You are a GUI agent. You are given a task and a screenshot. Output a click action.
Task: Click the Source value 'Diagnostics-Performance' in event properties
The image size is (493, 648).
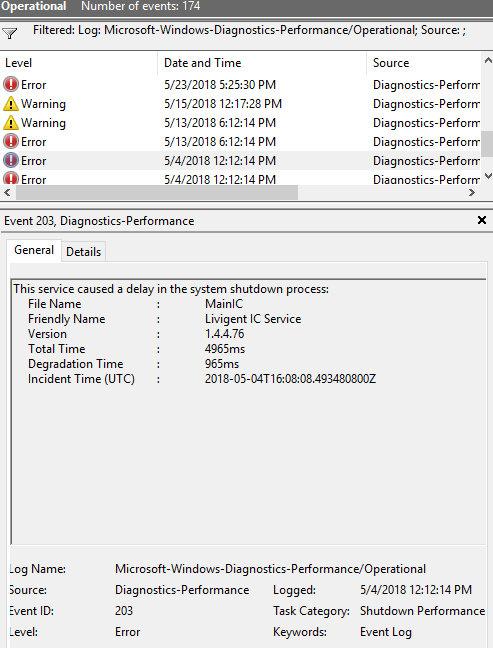point(182,590)
